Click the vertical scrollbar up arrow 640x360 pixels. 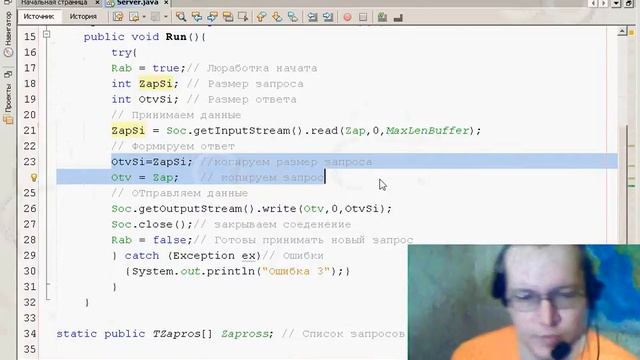coord(622,32)
